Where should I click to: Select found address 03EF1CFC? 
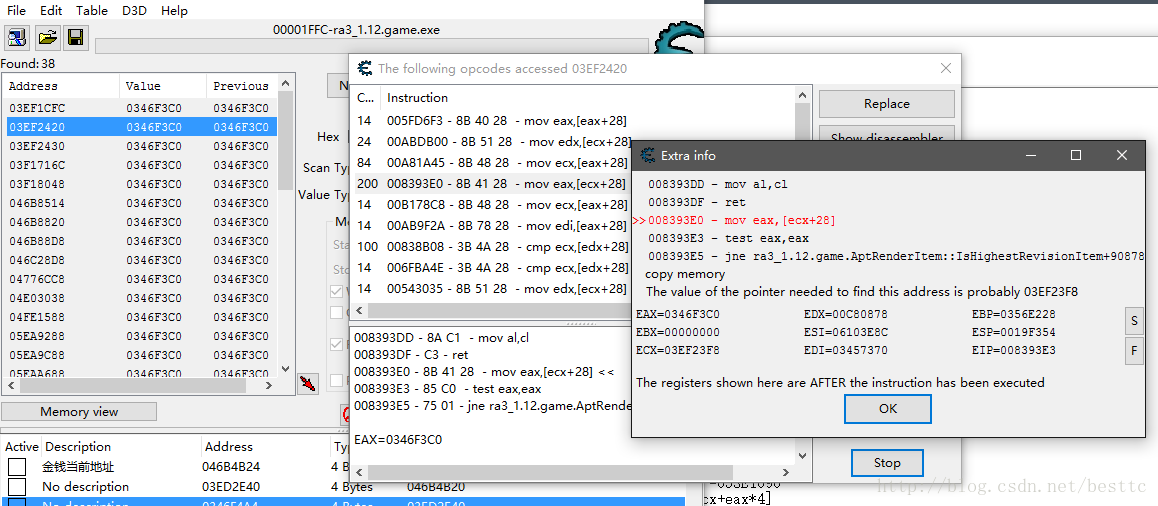140,108
